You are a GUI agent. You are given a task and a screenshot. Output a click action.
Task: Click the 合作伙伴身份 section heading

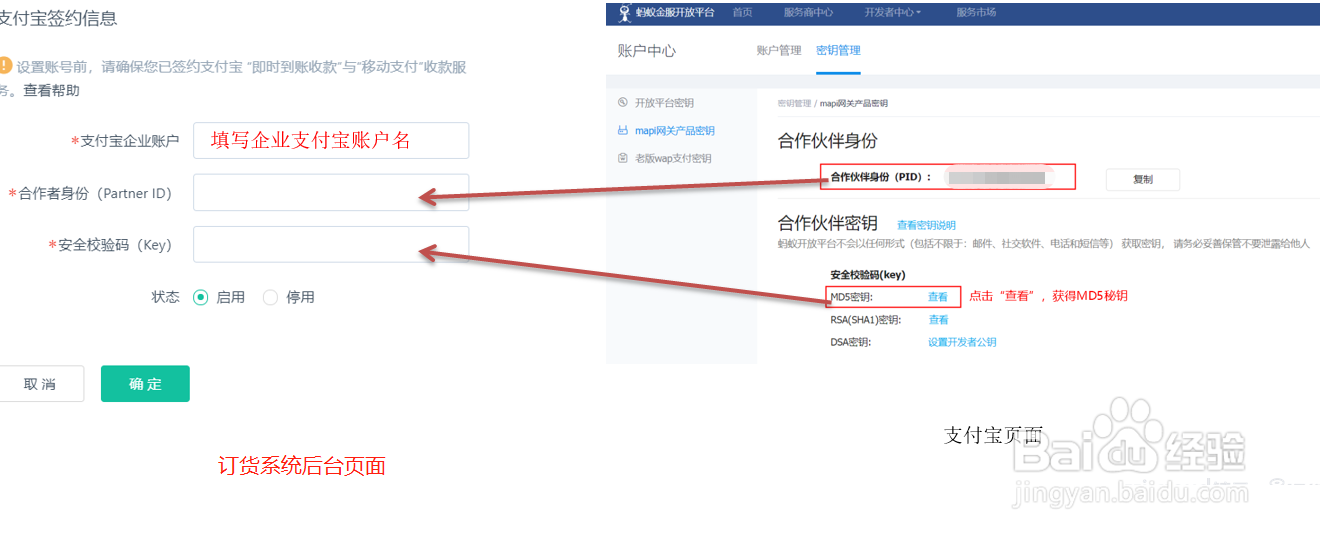point(828,141)
